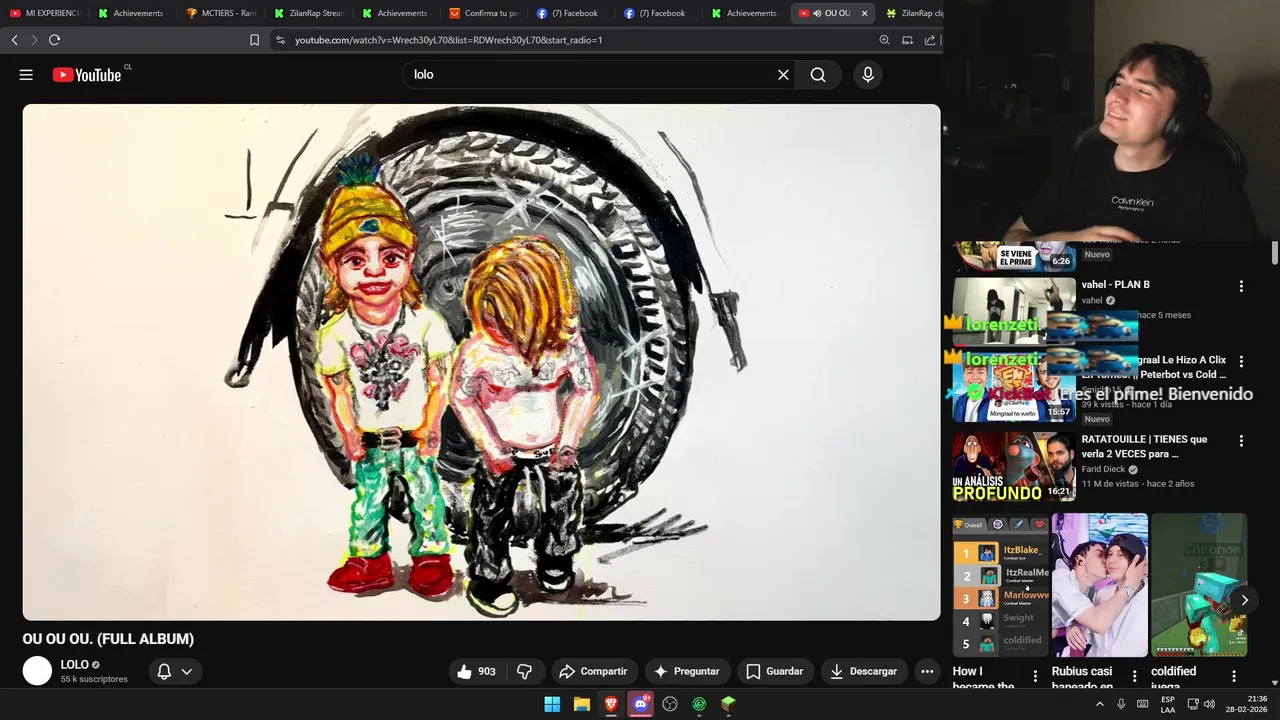This screenshot has height=720, width=1280.
Task: Toggle the notification bell for LOLO
Action: tap(164, 671)
